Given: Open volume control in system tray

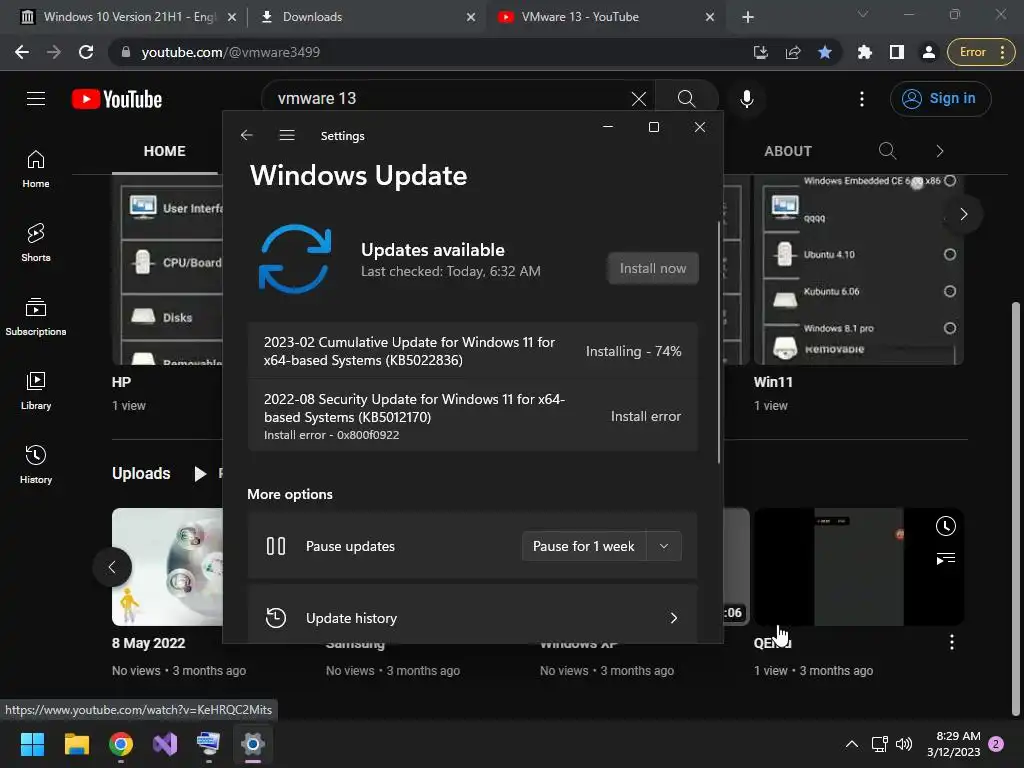Looking at the screenshot, I should pos(904,744).
